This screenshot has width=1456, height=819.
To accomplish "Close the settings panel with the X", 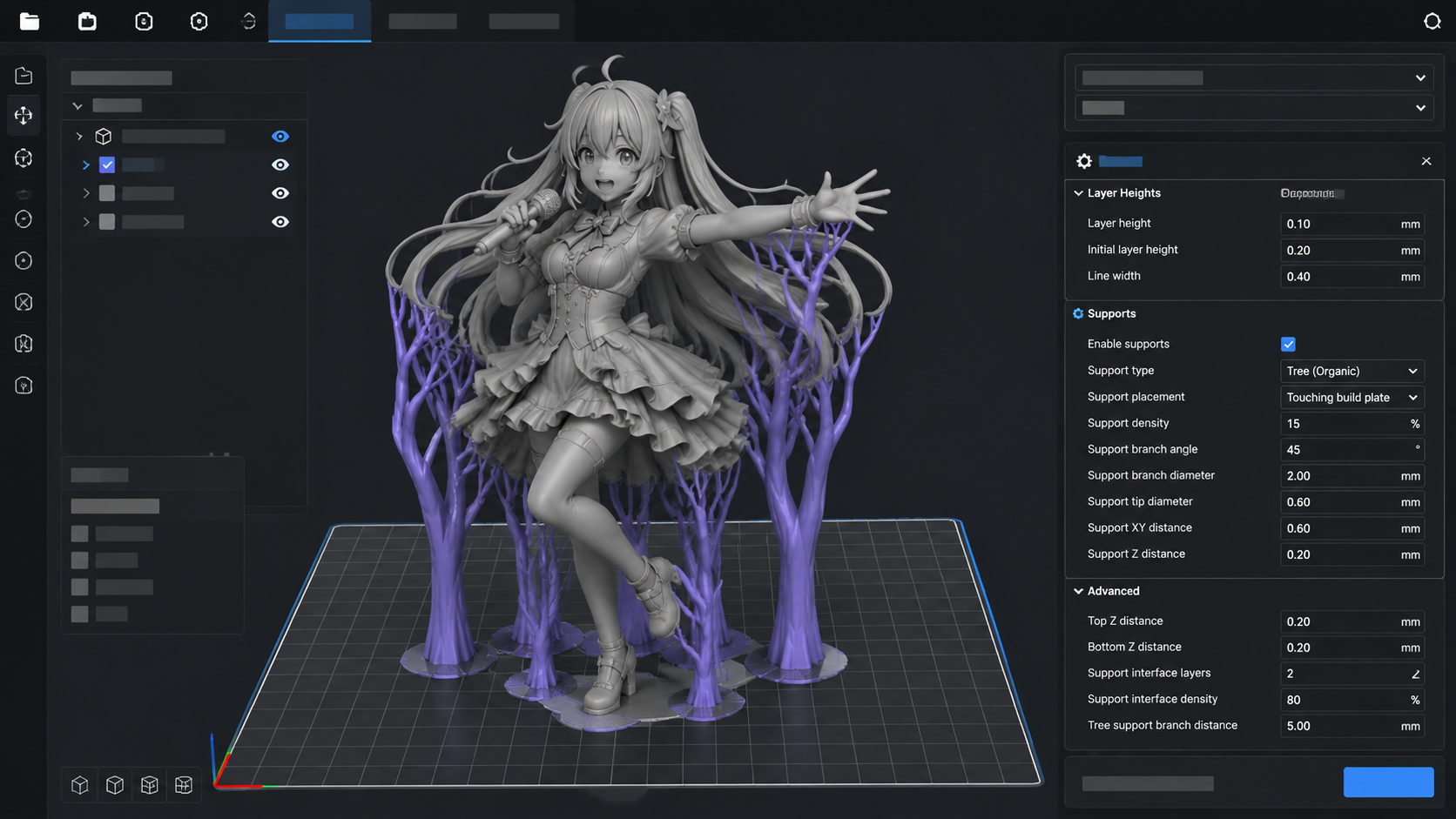I will 1426,161.
